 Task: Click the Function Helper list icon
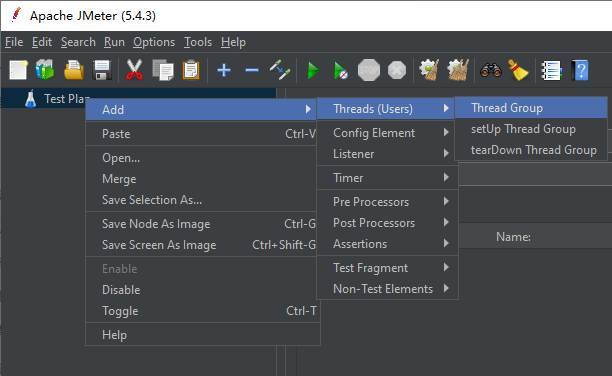tap(551, 71)
